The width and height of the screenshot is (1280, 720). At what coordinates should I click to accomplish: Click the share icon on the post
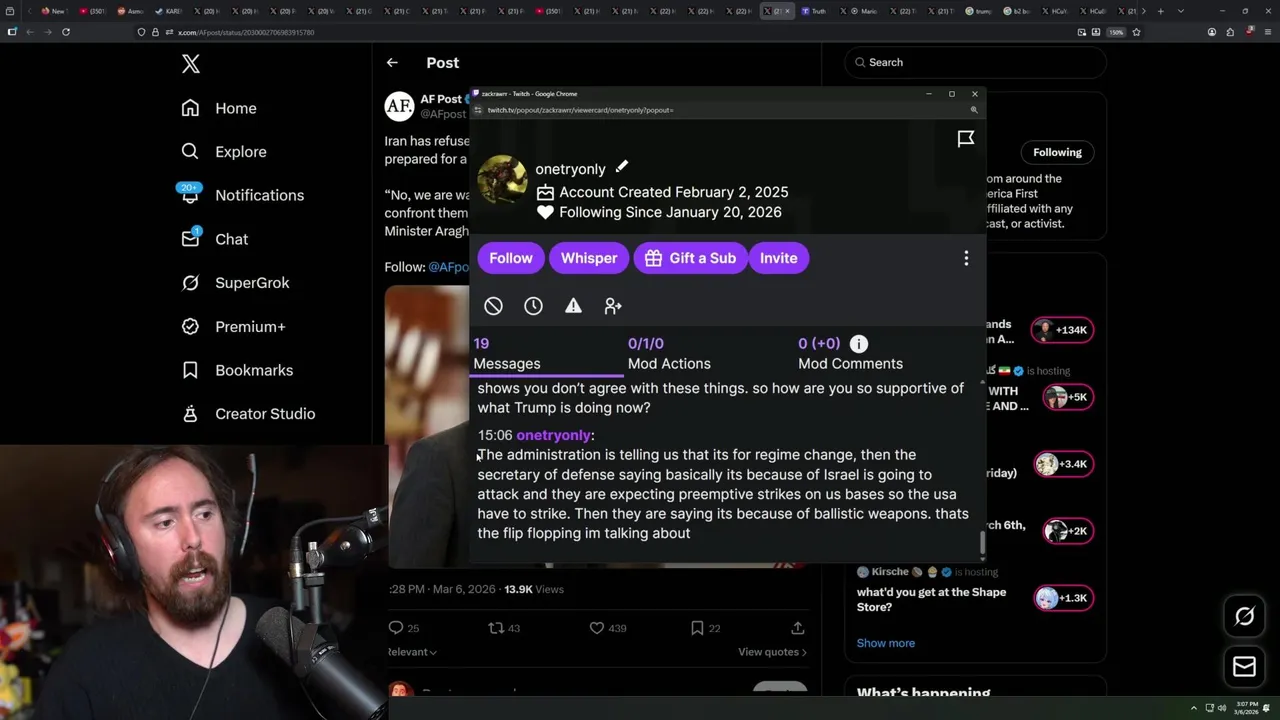coord(798,628)
